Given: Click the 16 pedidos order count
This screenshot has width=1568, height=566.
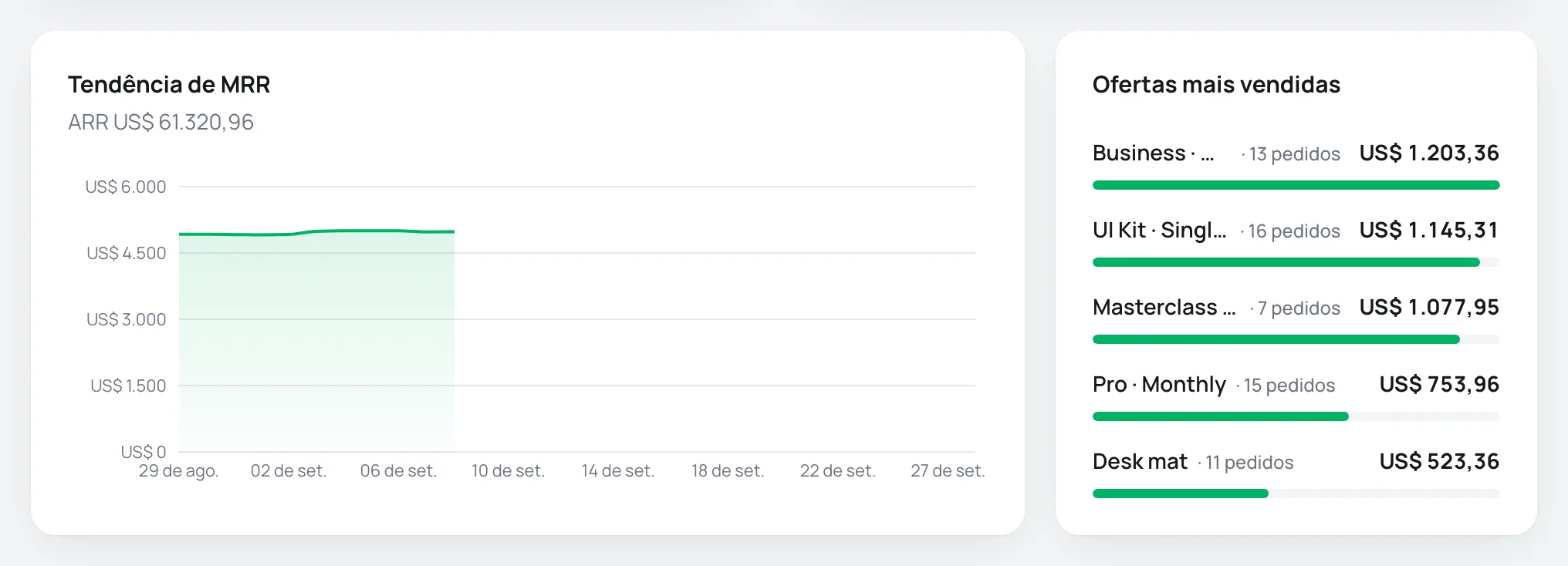Looking at the screenshot, I should [1294, 231].
